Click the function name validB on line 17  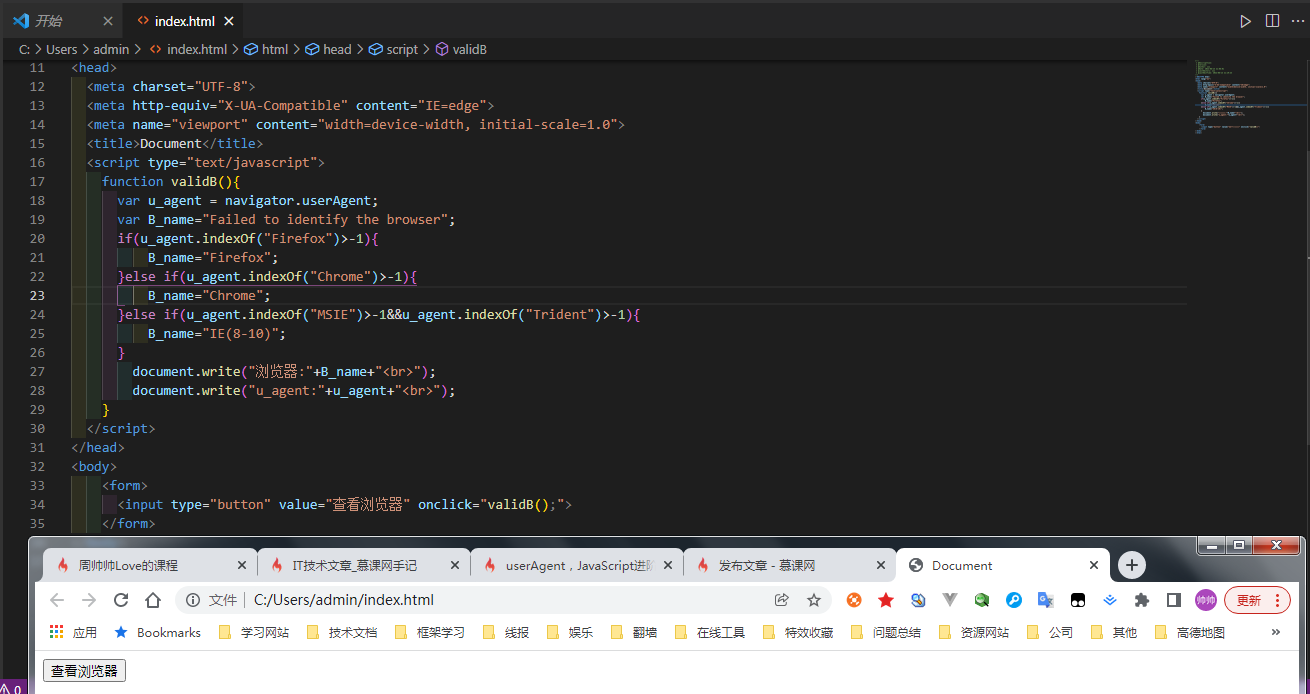[x=194, y=181]
